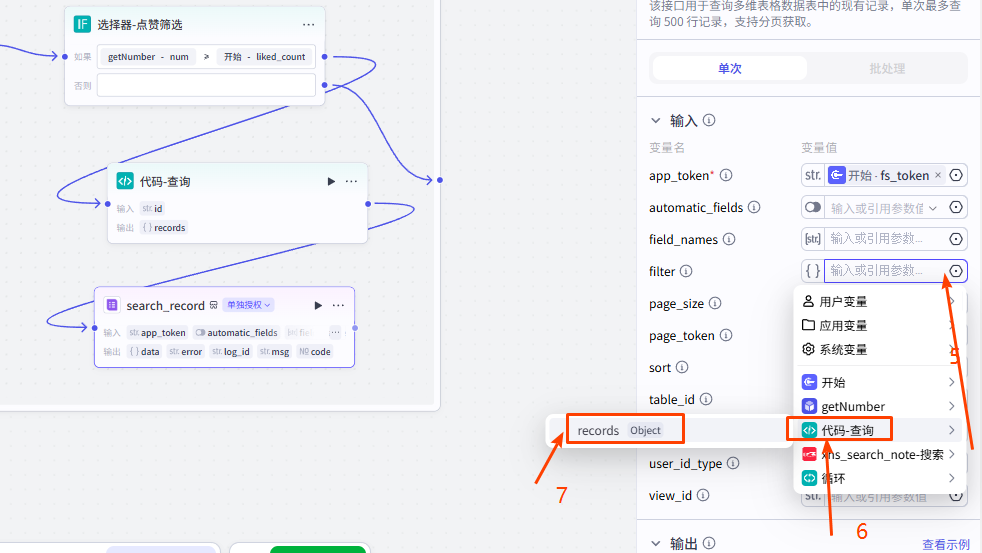
Task: Run the search_record node test
Action: coord(318,305)
